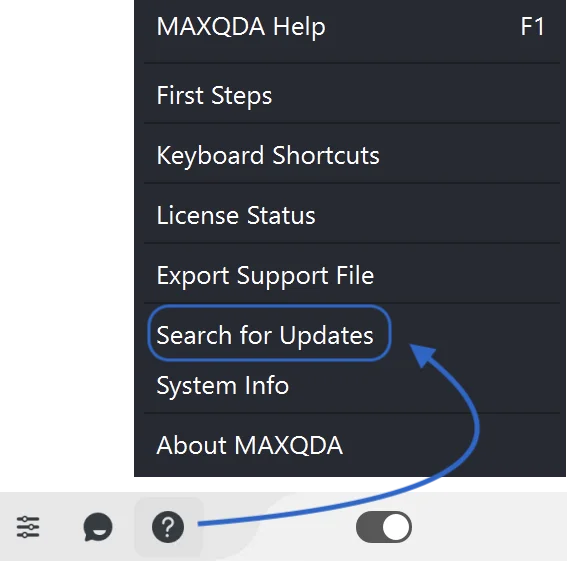Screen dimensions: 567x562
Task: Close help menu via the question mark button
Action: [x=168, y=527]
